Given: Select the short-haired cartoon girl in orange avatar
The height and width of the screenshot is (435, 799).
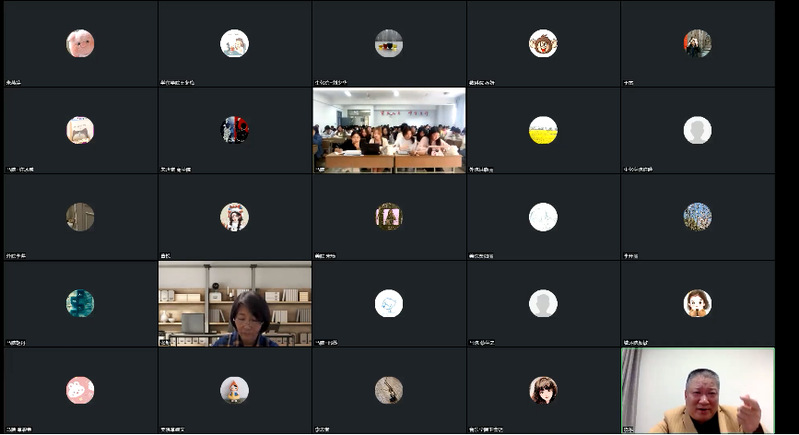Looking at the screenshot, I should point(697,304).
